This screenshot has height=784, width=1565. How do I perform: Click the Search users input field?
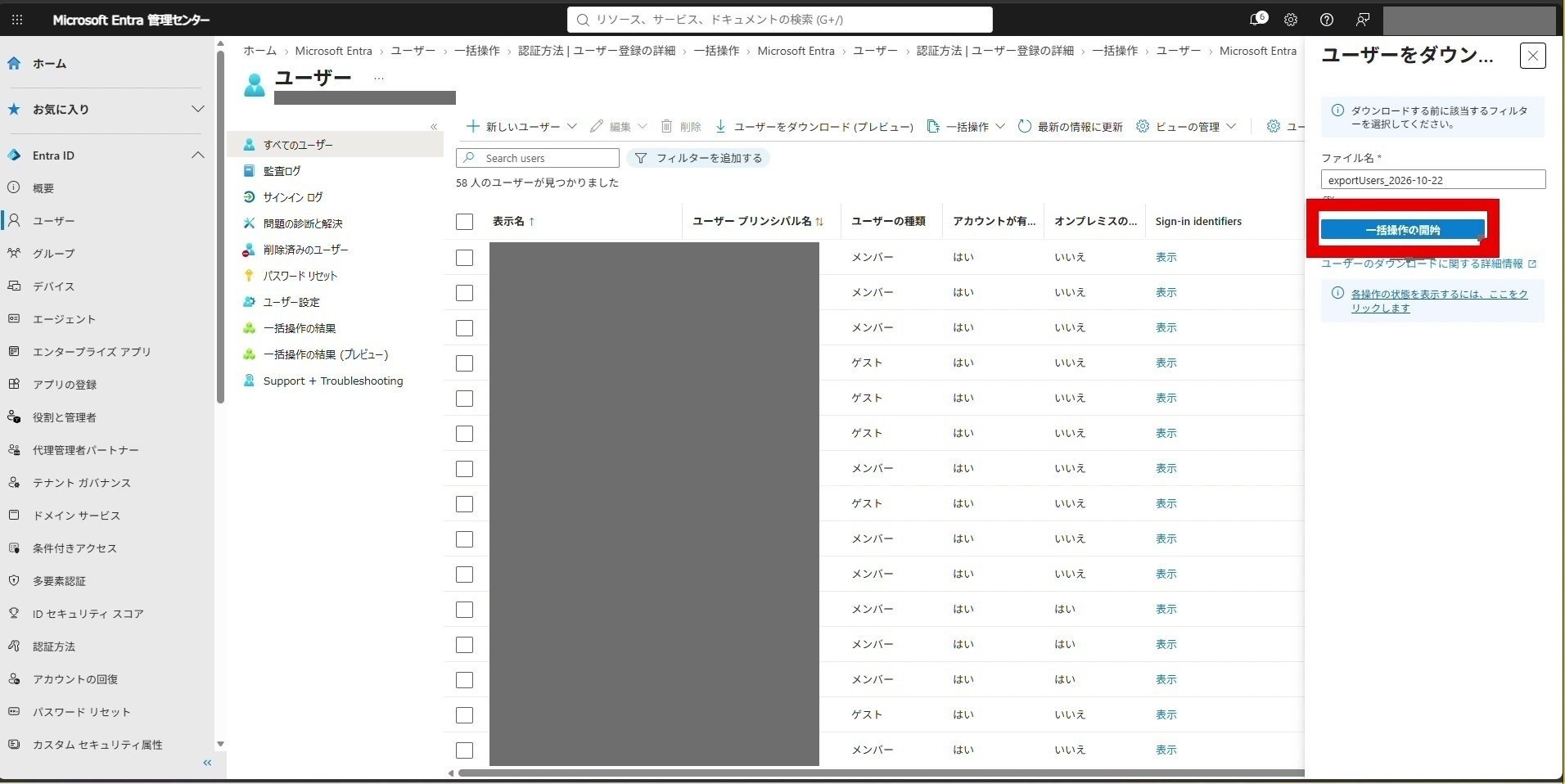click(x=538, y=158)
